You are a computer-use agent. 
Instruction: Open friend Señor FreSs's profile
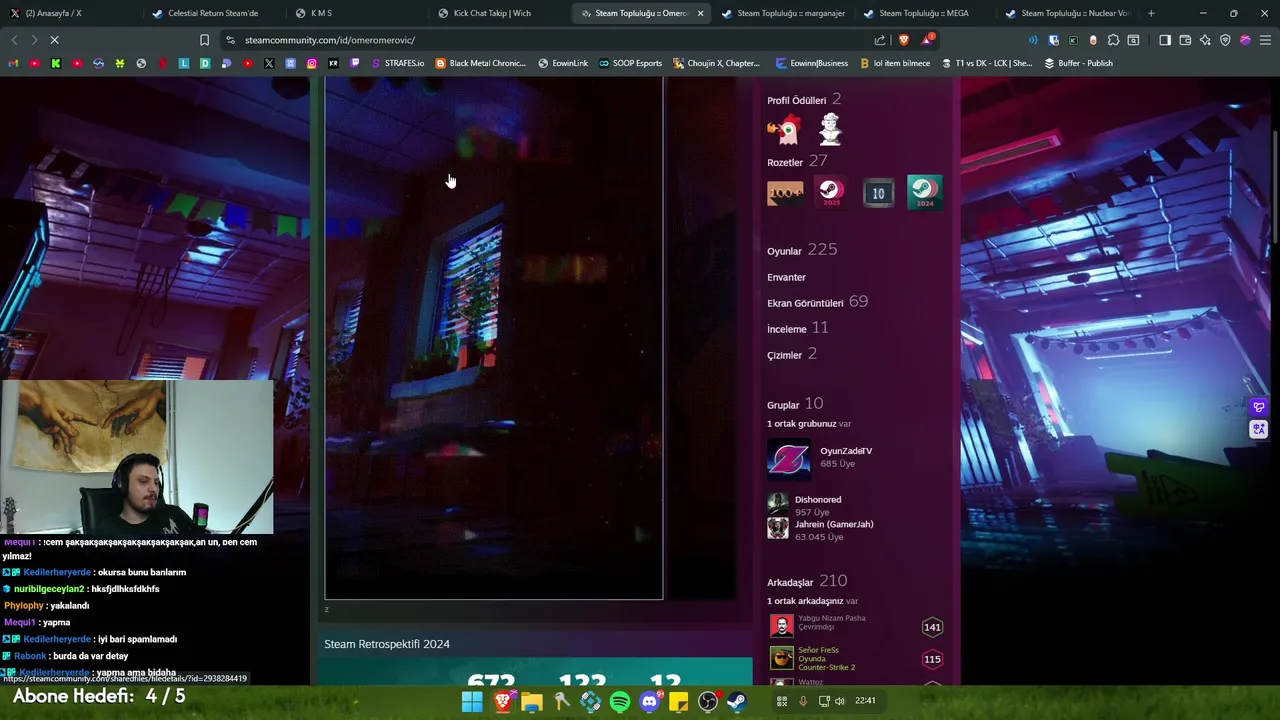818,650
